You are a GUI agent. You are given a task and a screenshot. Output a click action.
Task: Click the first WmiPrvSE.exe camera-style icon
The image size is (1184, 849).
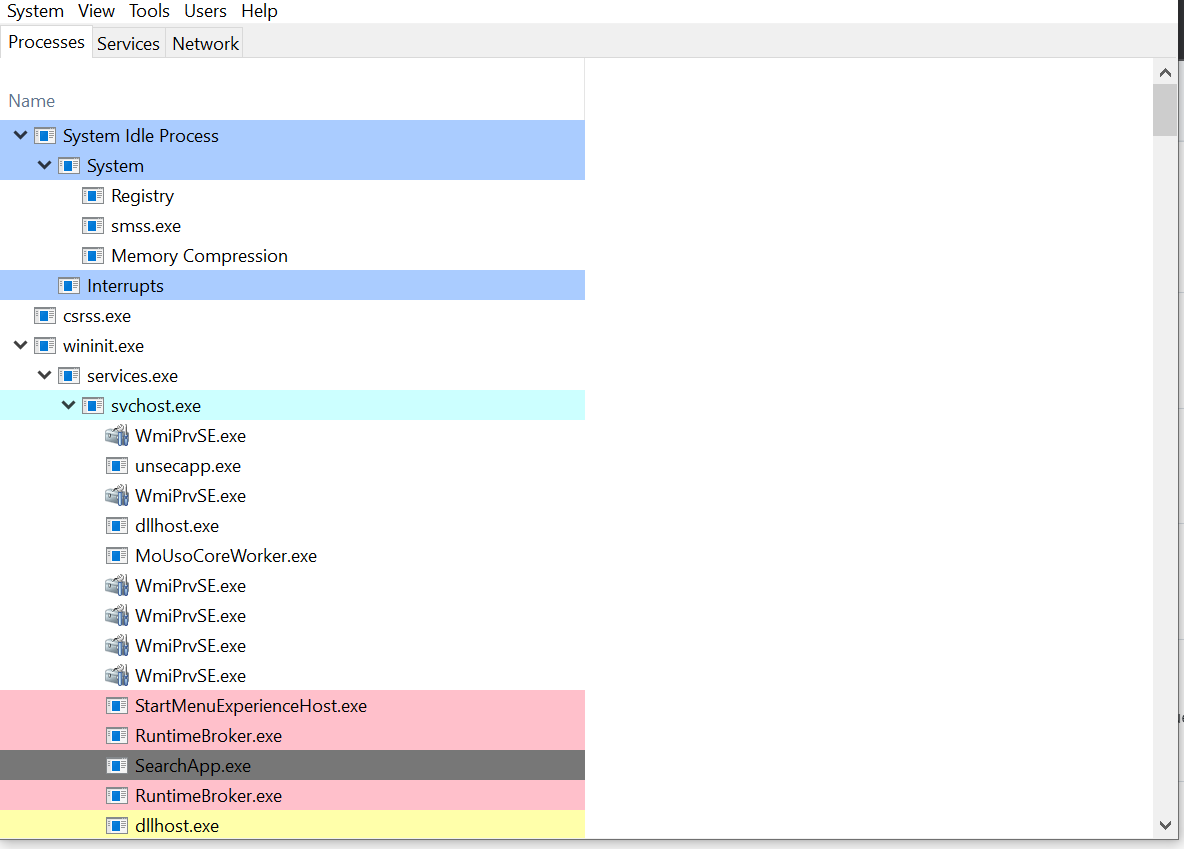point(116,435)
